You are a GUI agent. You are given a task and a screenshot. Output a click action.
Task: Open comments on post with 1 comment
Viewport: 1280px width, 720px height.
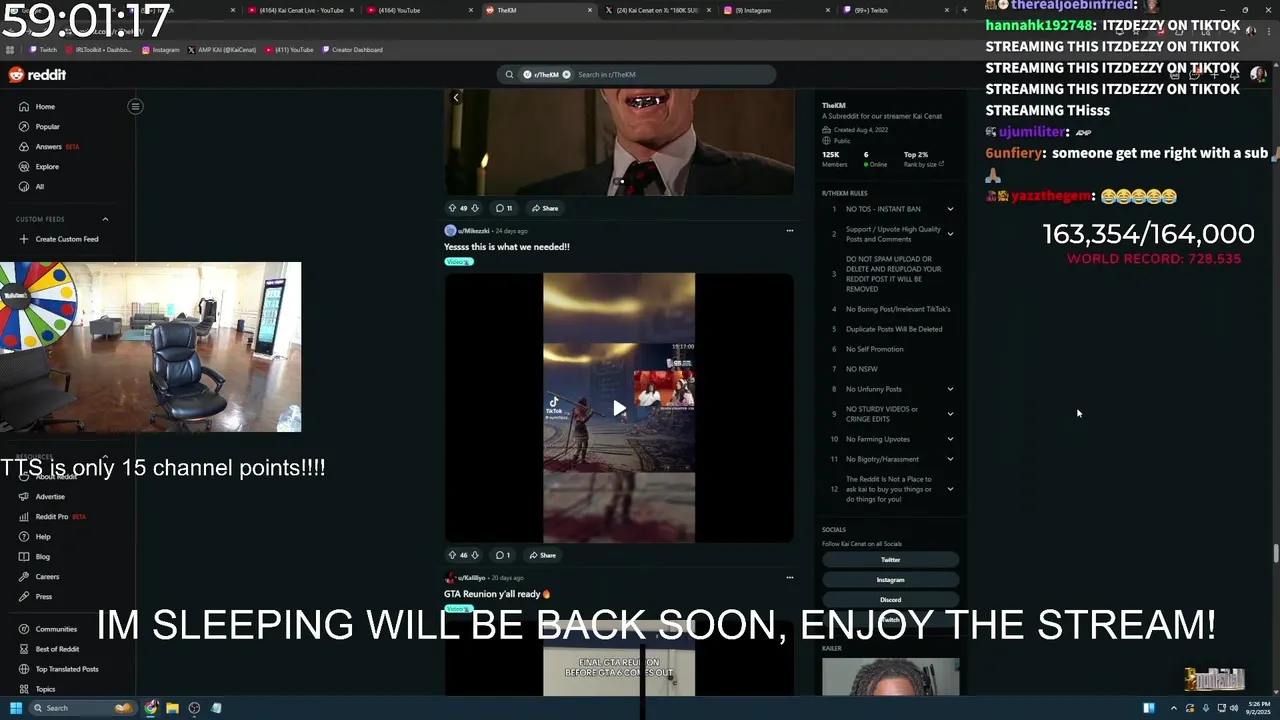[503, 555]
